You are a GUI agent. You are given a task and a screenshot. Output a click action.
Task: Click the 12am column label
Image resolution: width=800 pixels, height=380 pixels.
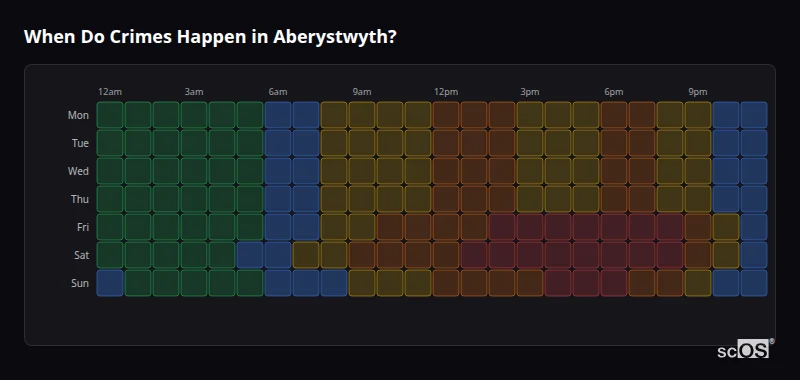point(110,92)
